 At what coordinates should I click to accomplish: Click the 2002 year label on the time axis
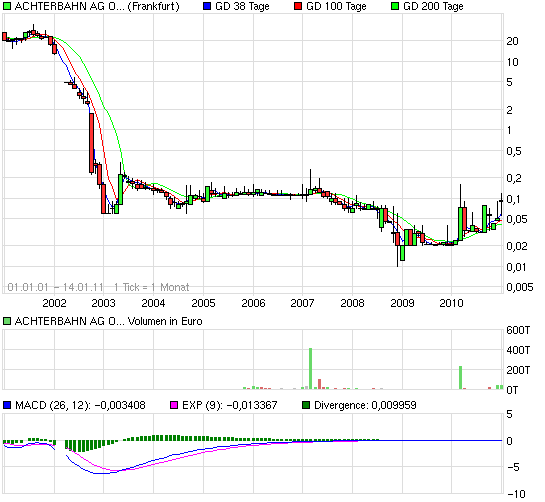[54, 303]
